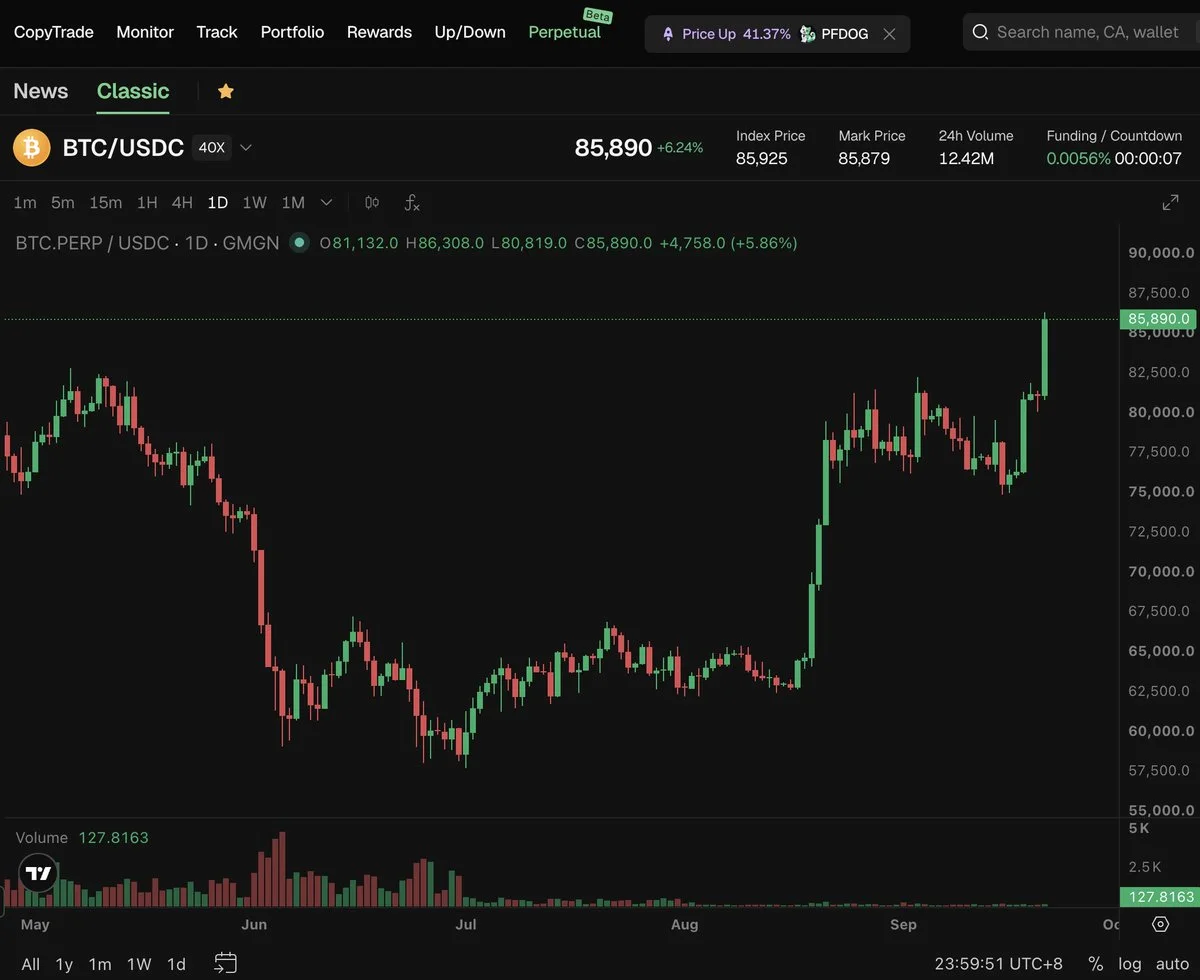
Task: Dismiss the Price Up PFDOG notification
Action: [888, 34]
